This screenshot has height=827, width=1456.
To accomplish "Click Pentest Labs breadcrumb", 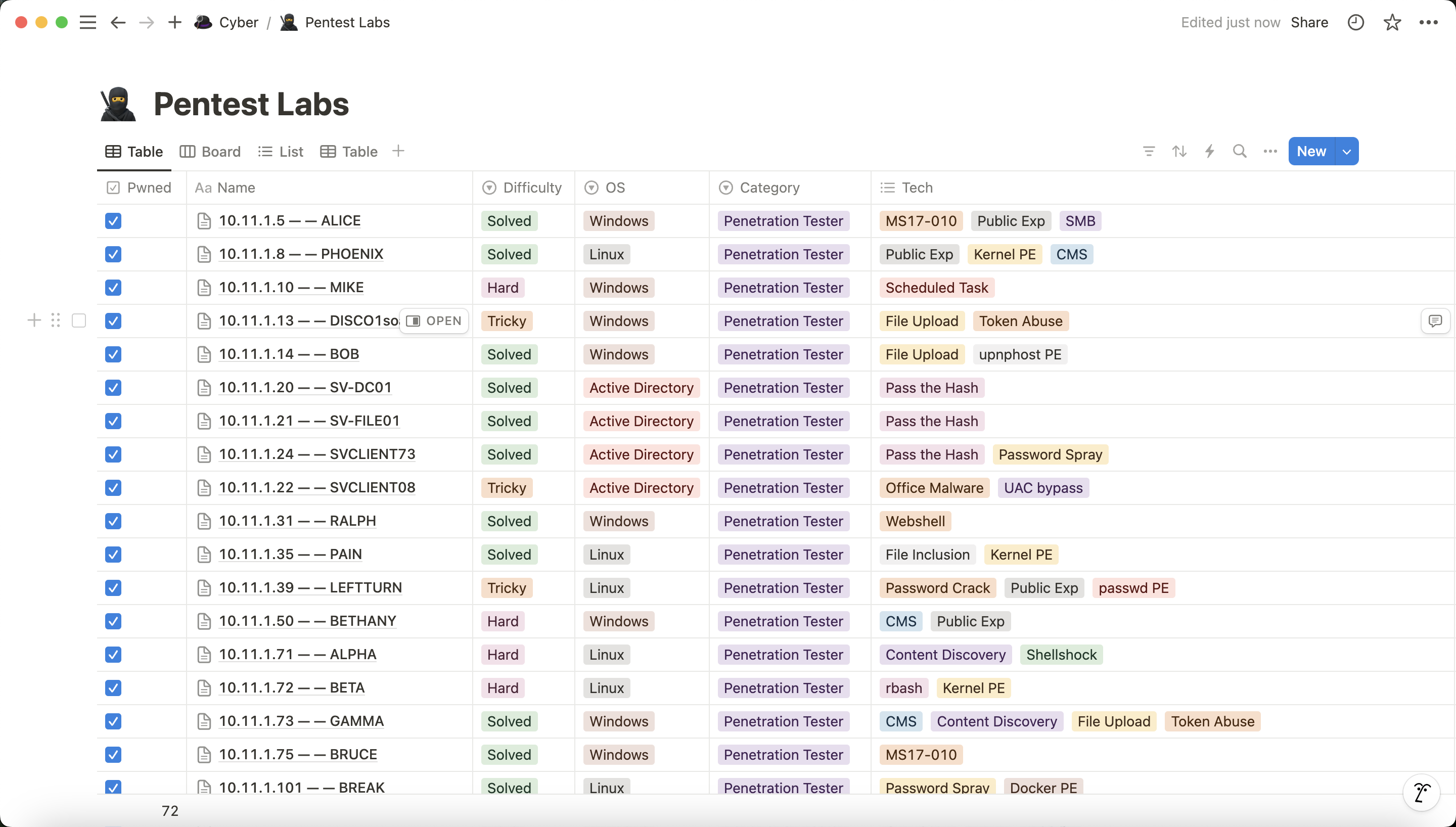I will coord(347,22).
